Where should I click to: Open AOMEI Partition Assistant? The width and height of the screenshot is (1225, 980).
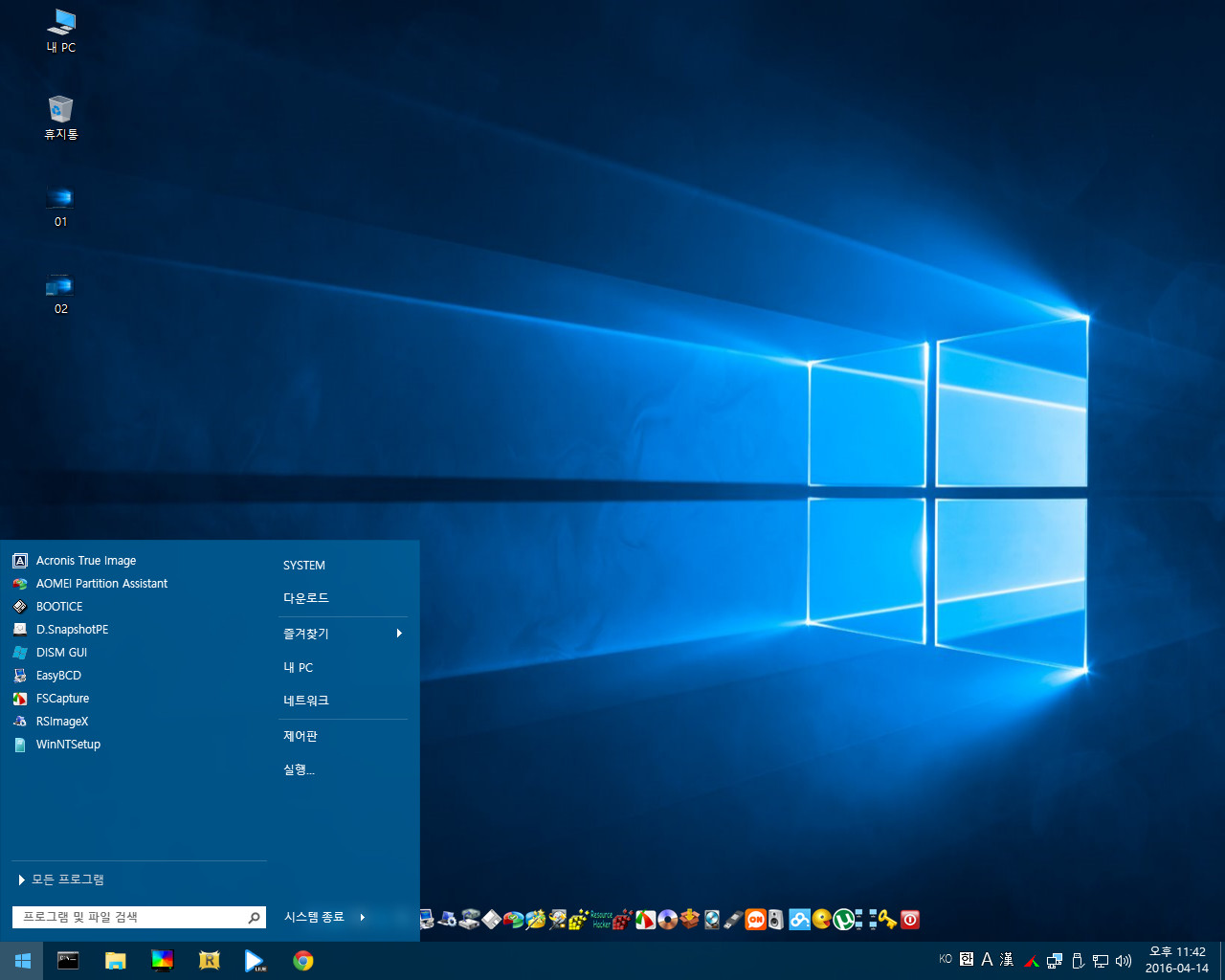click(x=90, y=584)
